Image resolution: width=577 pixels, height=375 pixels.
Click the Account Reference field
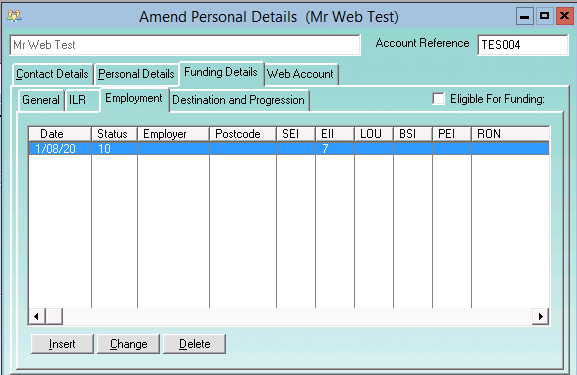pos(523,45)
